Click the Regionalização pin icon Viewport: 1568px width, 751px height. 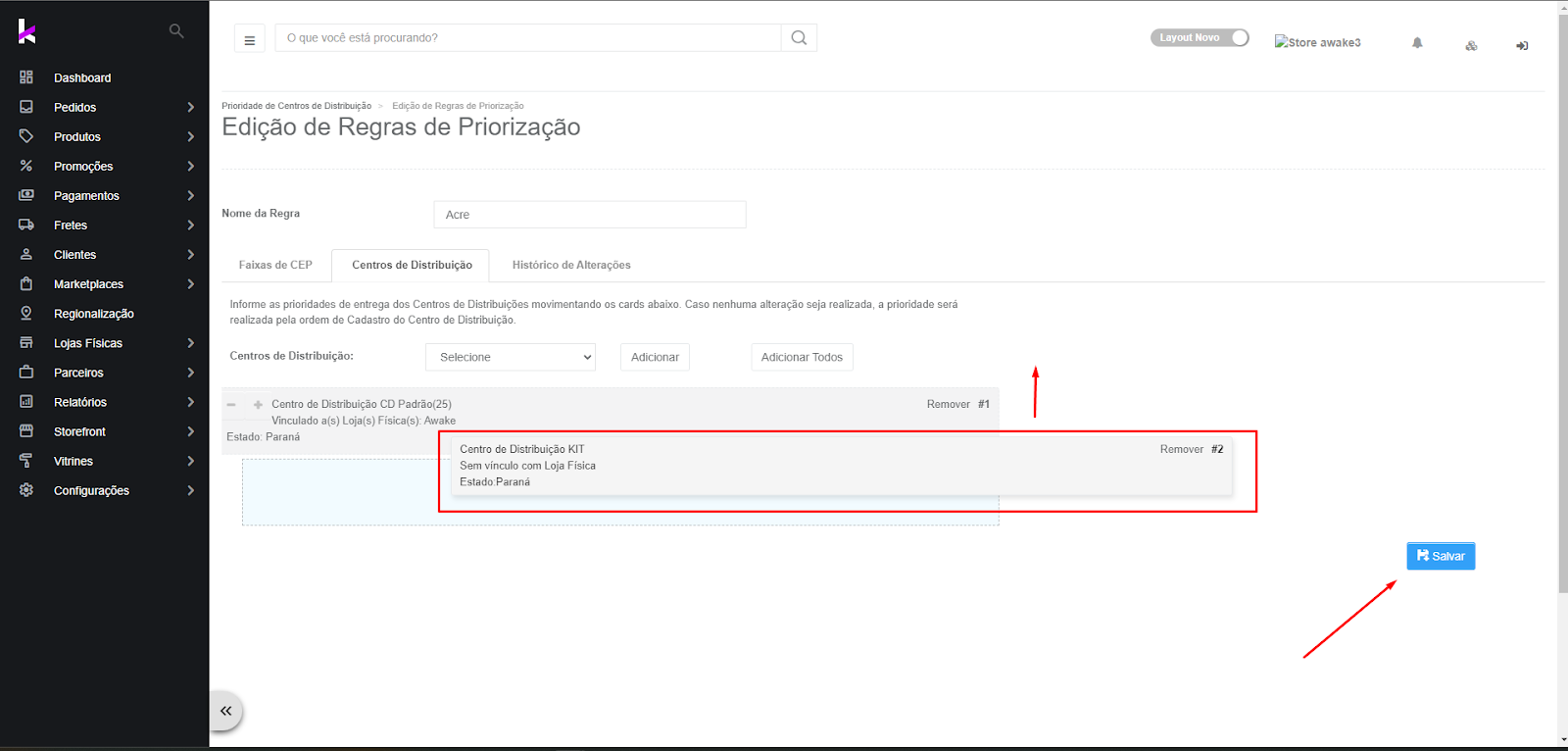[26, 313]
